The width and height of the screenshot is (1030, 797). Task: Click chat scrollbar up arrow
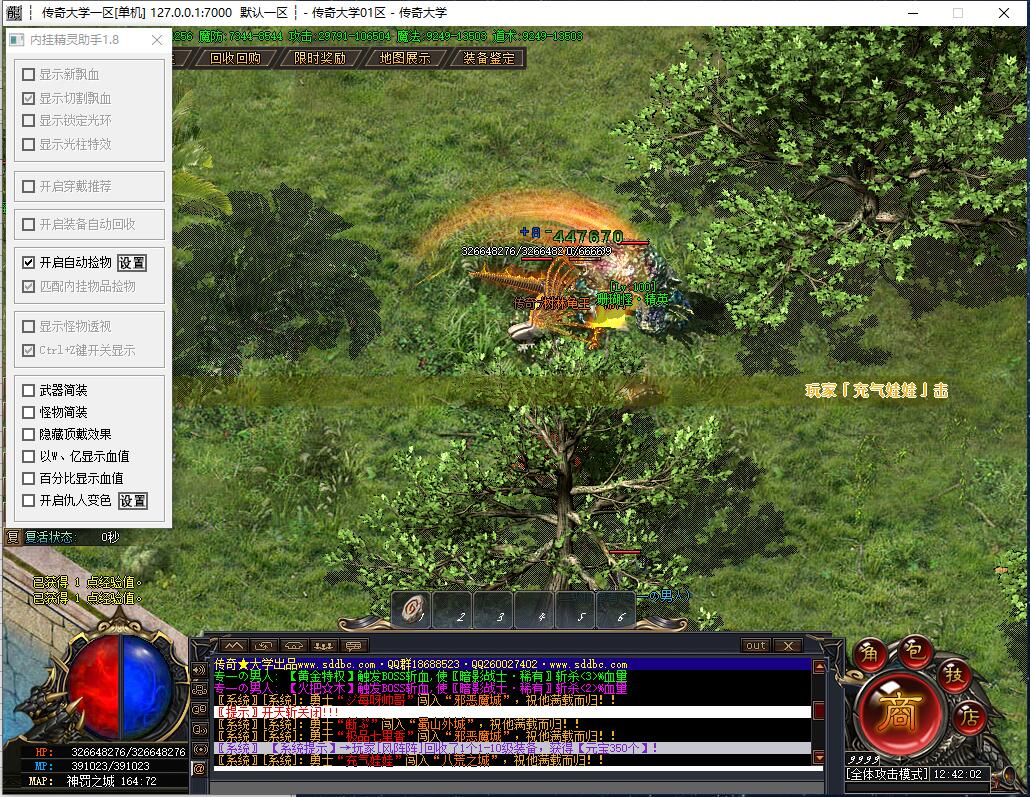pyautogui.click(x=818, y=666)
